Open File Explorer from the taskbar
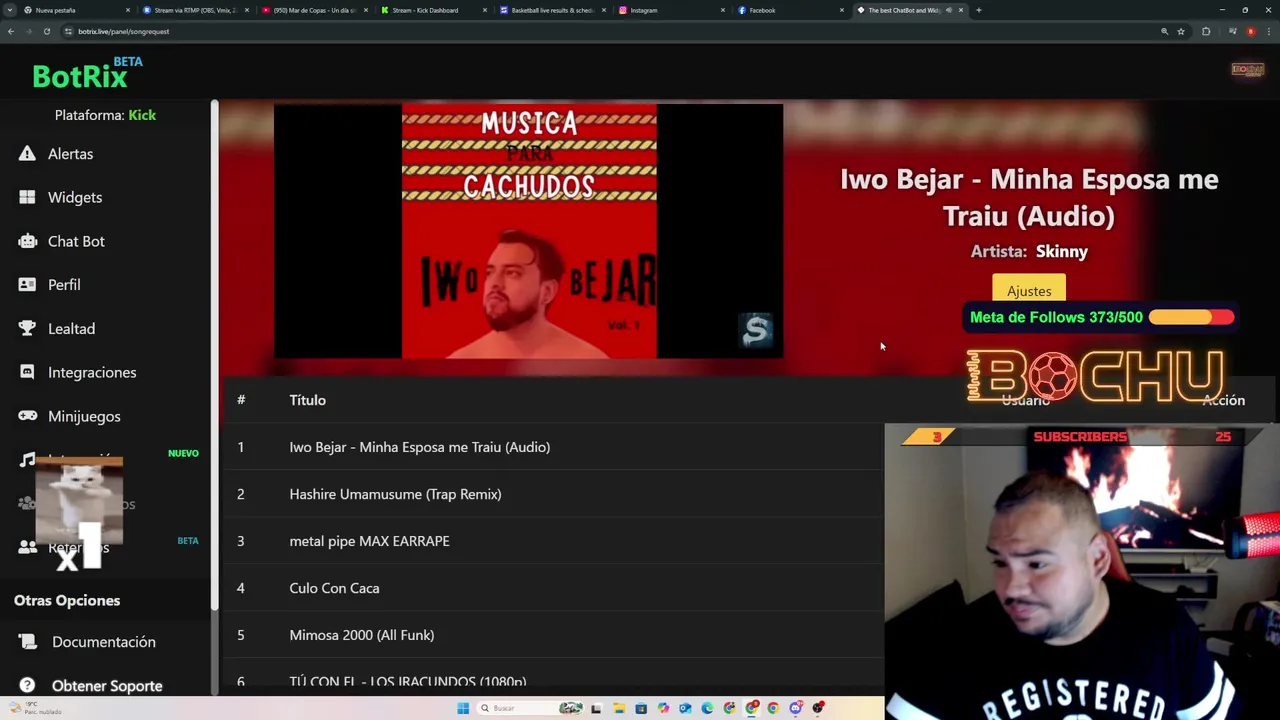 point(618,708)
